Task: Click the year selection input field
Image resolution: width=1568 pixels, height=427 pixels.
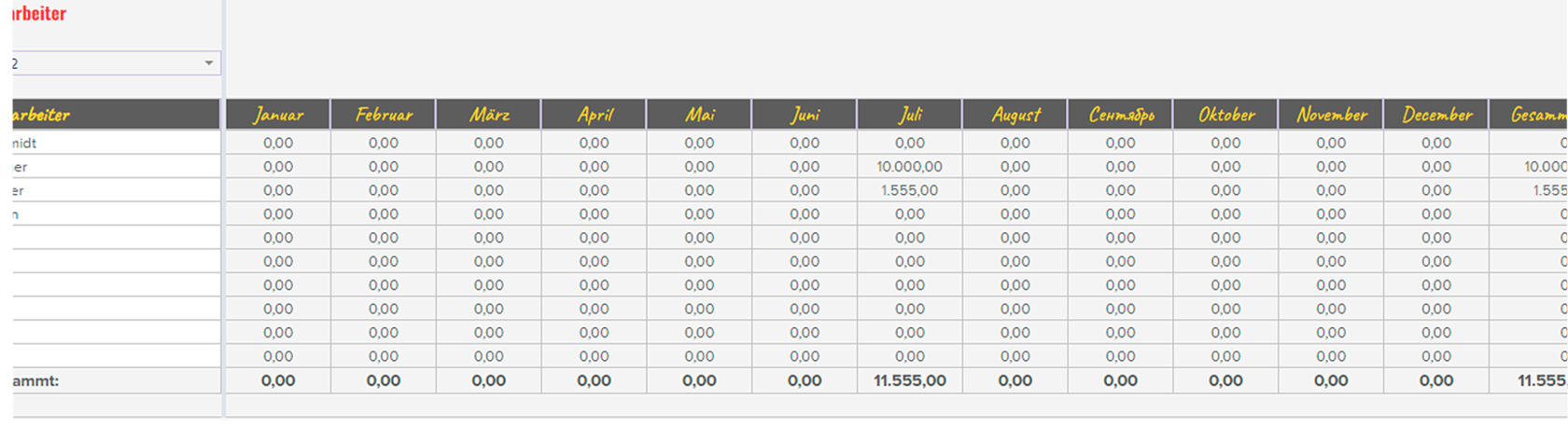Action: pyautogui.click(x=117, y=63)
